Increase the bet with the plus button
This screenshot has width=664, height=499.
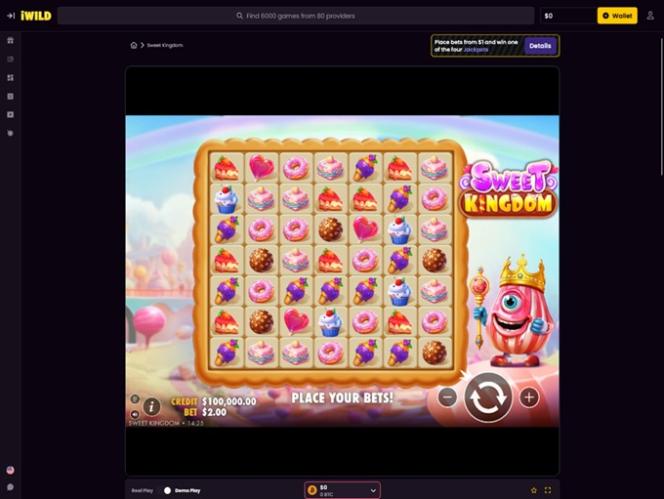529,397
